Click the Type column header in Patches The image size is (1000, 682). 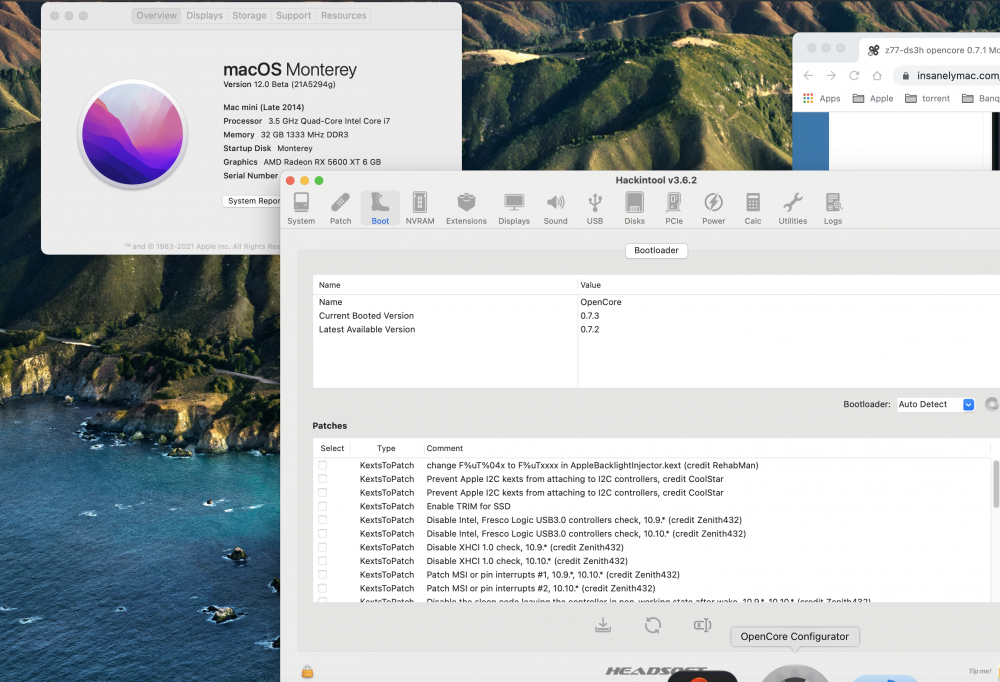tap(386, 448)
